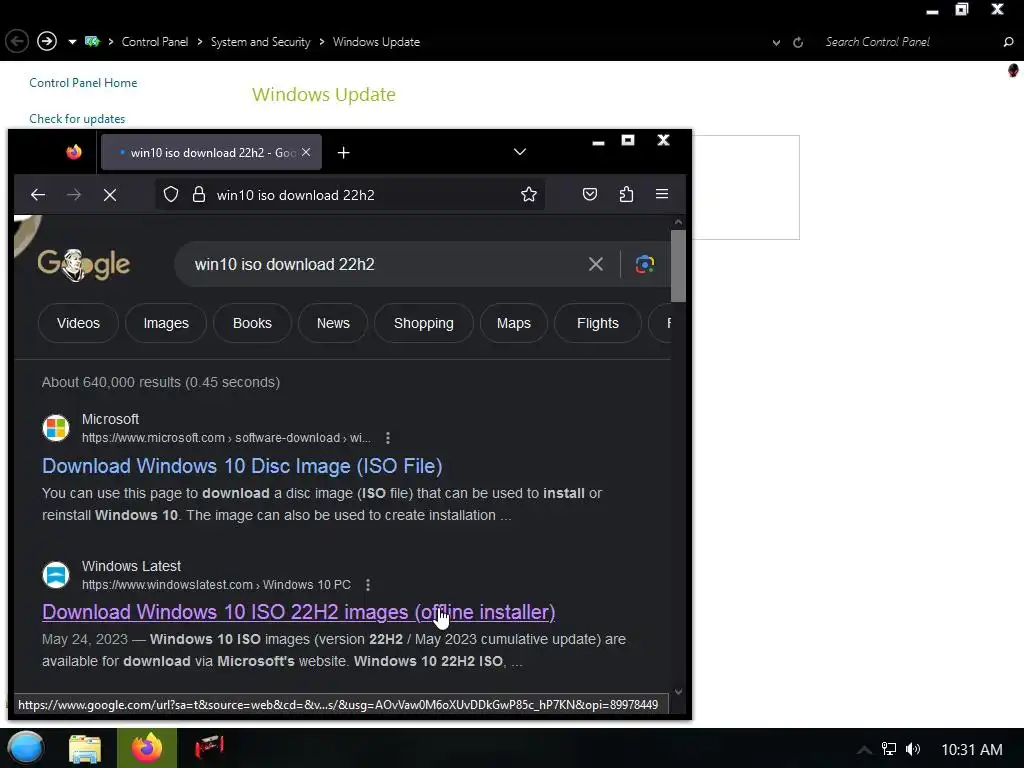The image size is (1024, 768).
Task: Open the red app icon in taskbar
Action: coord(209,746)
